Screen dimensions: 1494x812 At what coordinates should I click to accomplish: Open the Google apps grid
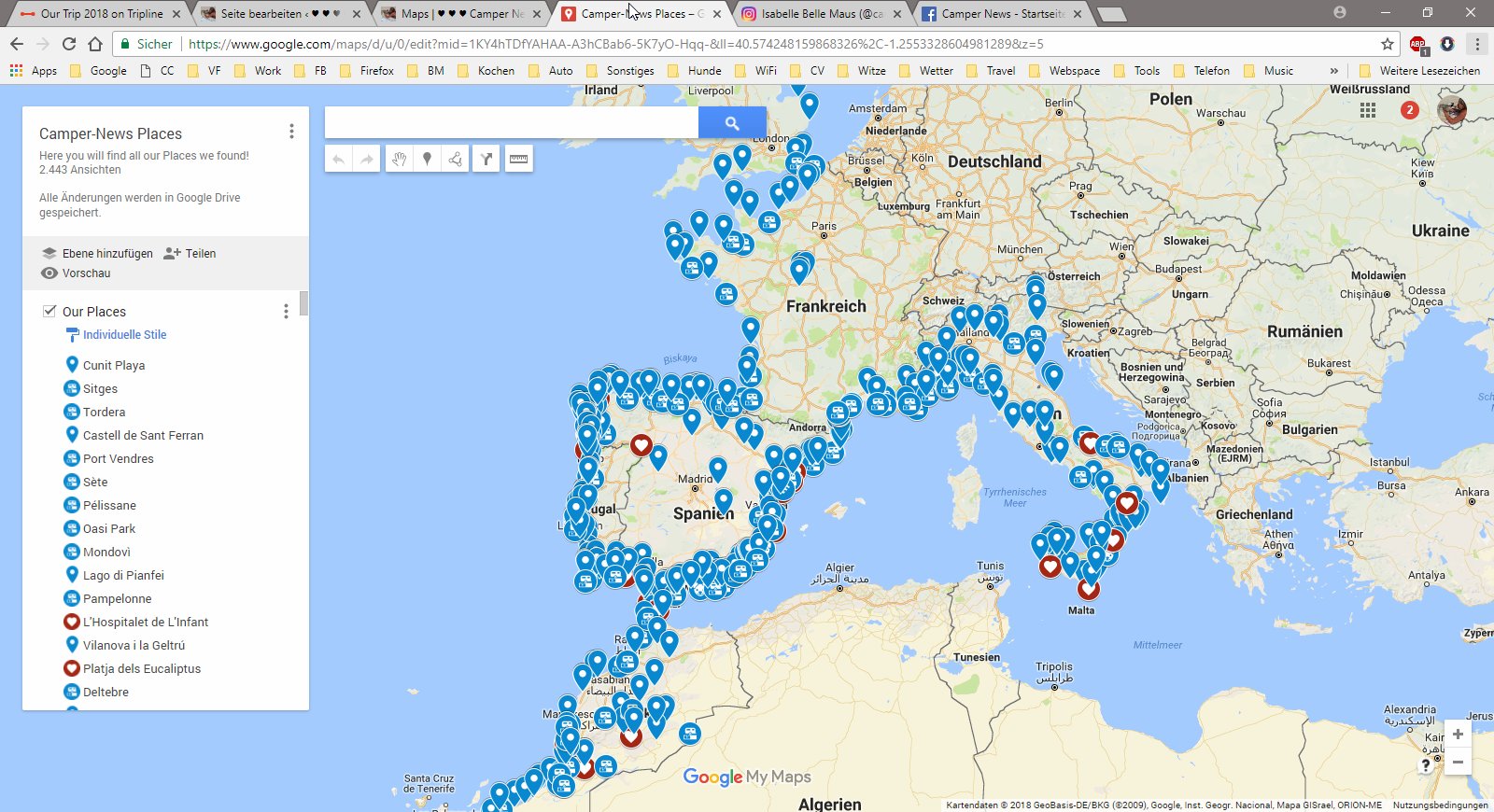click(x=1368, y=110)
